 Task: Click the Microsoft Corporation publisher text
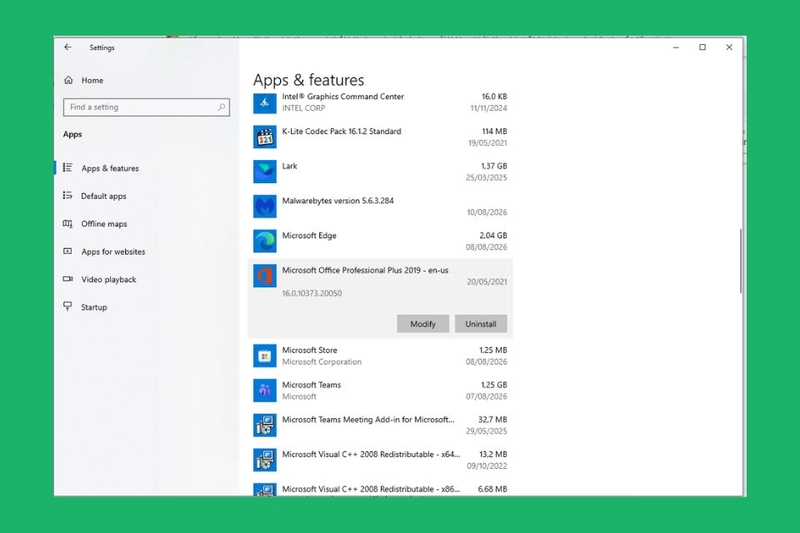(322, 362)
